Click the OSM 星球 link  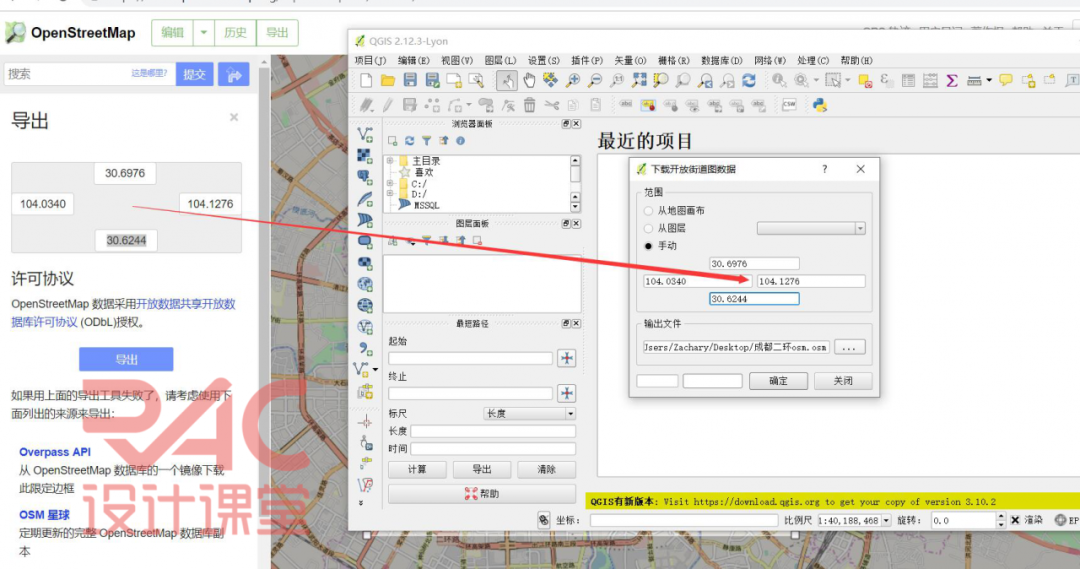click(x=44, y=515)
